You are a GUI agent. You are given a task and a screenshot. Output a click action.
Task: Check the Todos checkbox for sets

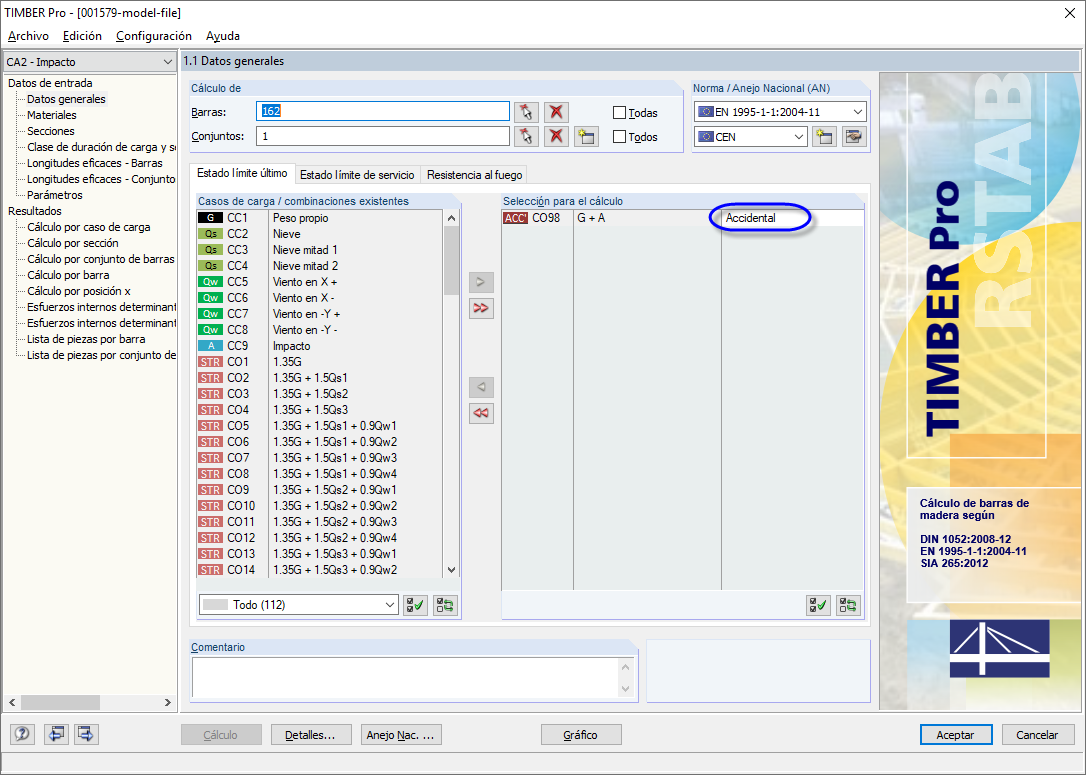[618, 137]
